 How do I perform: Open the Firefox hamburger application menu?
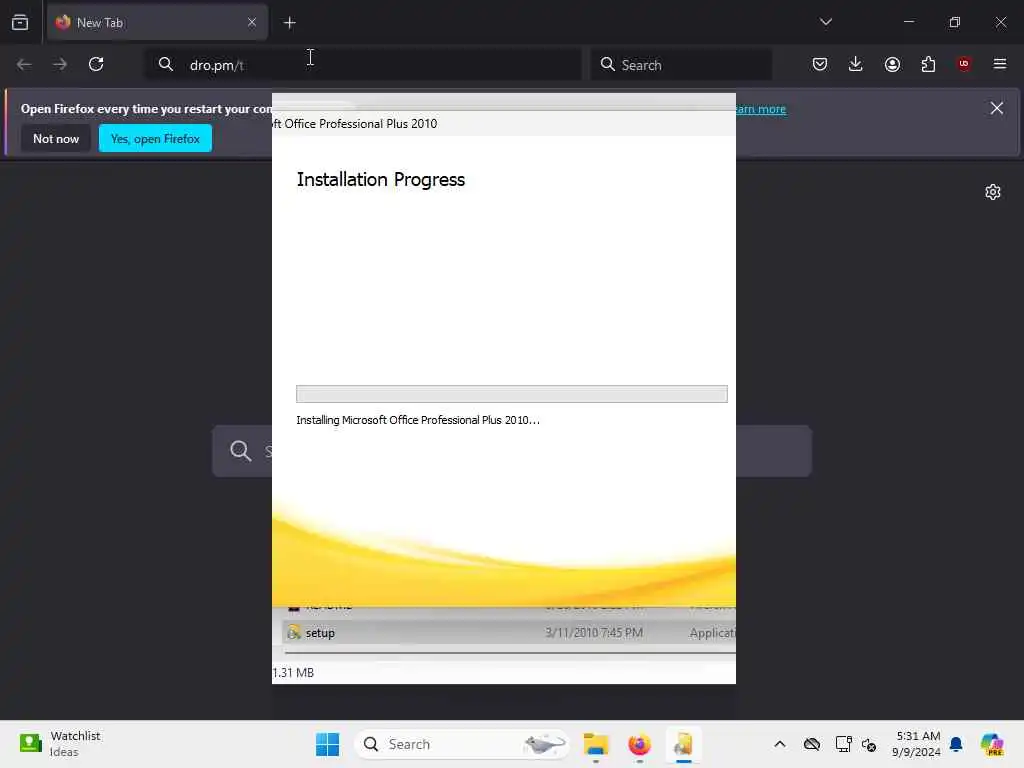click(x=1000, y=64)
